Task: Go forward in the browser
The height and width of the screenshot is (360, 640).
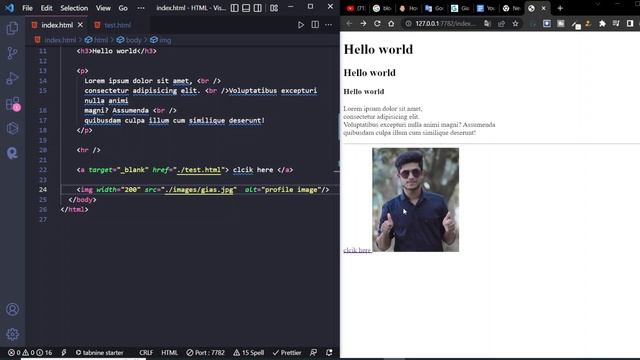Action: point(363,24)
